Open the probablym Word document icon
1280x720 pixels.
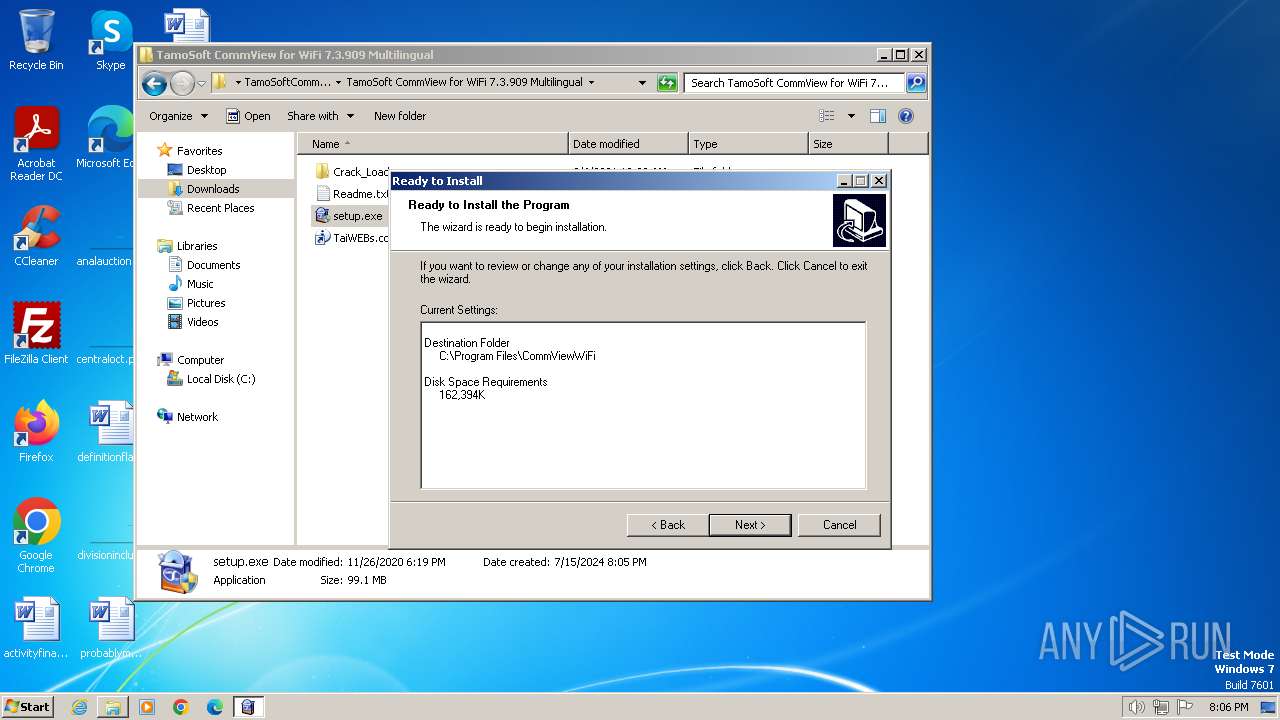click(x=110, y=628)
